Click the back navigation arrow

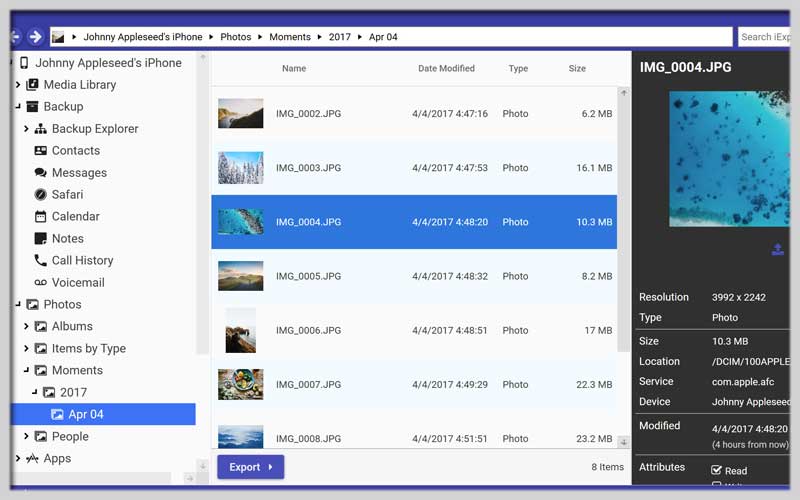click(x=15, y=37)
